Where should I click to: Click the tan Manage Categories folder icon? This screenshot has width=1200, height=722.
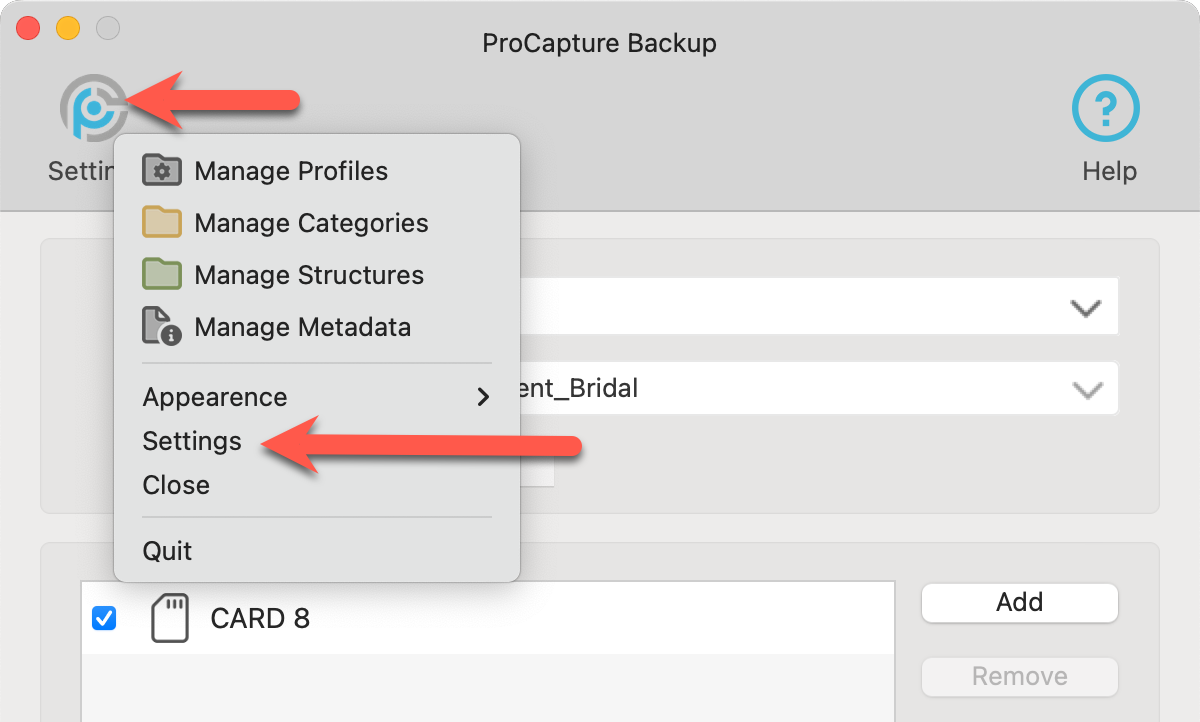click(x=161, y=223)
